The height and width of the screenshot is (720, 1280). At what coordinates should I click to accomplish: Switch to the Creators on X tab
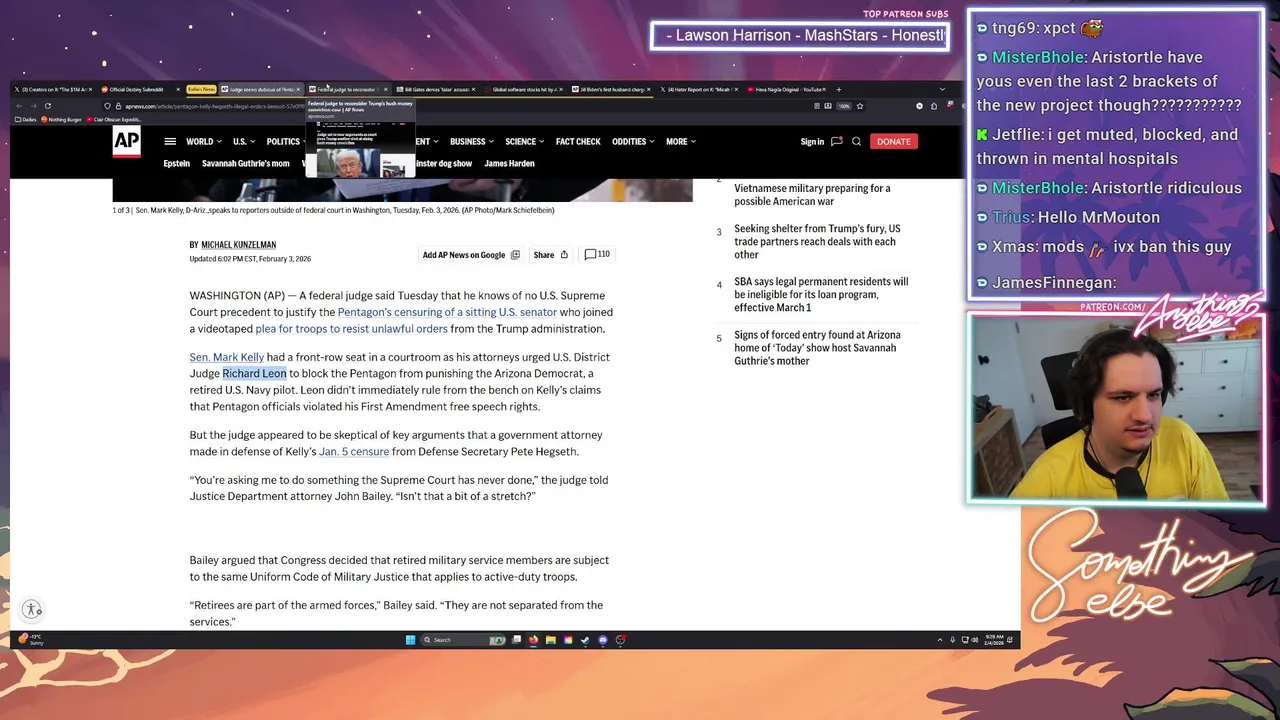pos(52,90)
